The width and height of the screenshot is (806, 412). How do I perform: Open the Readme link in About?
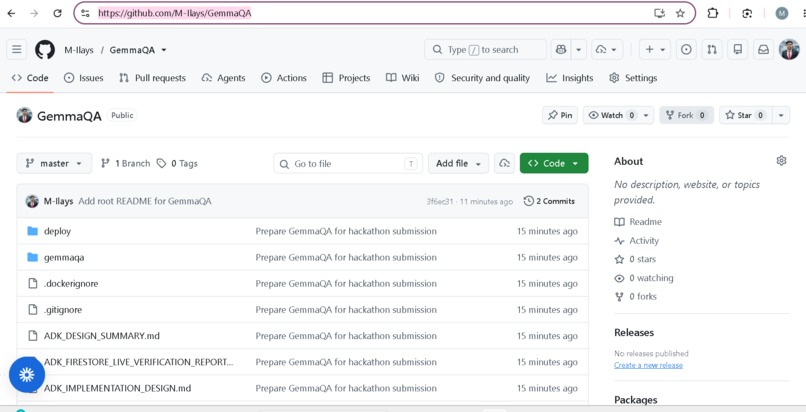pyautogui.click(x=638, y=222)
